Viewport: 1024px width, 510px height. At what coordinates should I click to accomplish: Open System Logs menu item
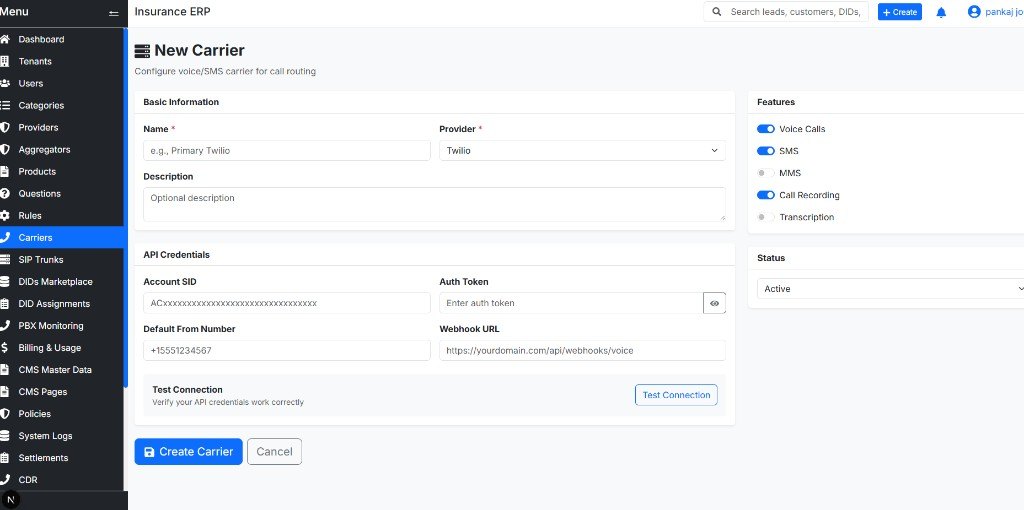61,436
